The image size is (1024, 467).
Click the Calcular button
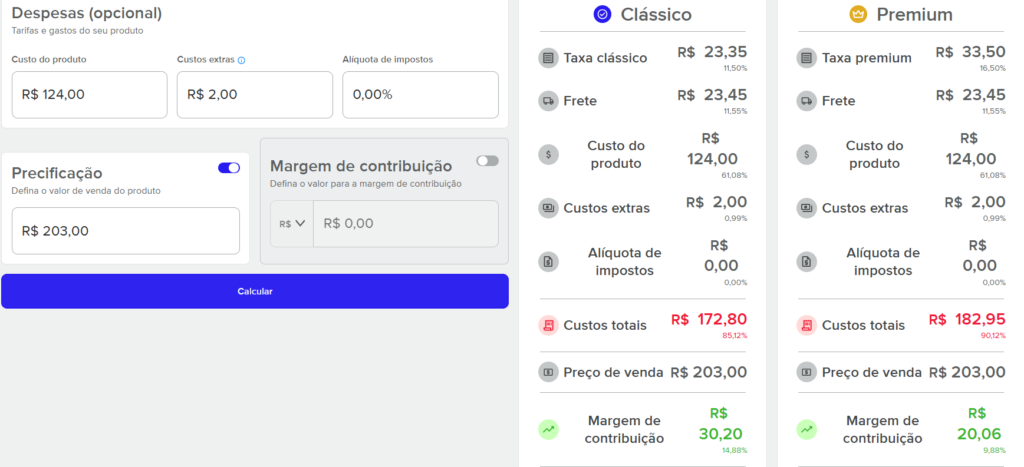[x=255, y=291]
